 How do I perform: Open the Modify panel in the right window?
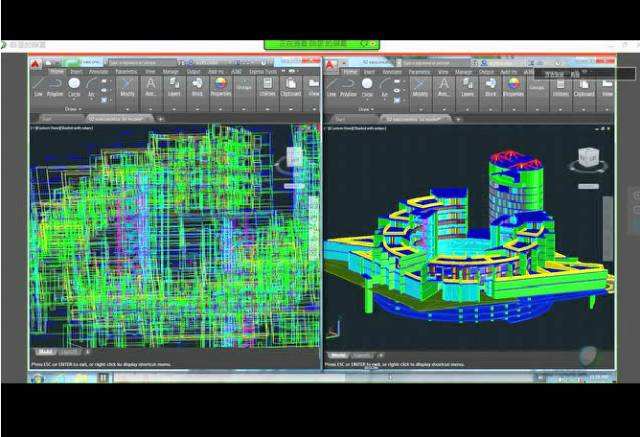click(420, 88)
